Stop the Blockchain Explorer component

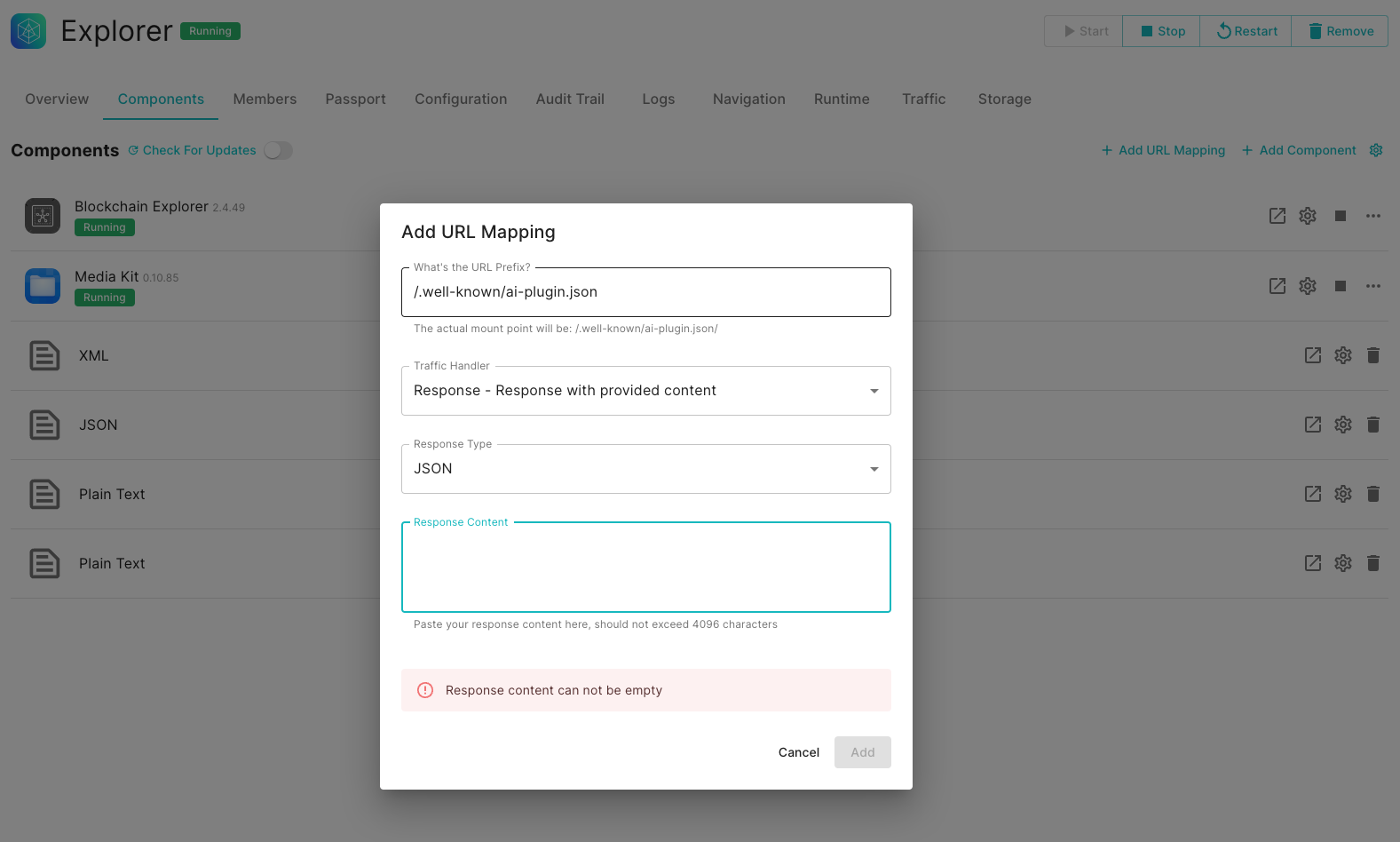coord(1340,216)
